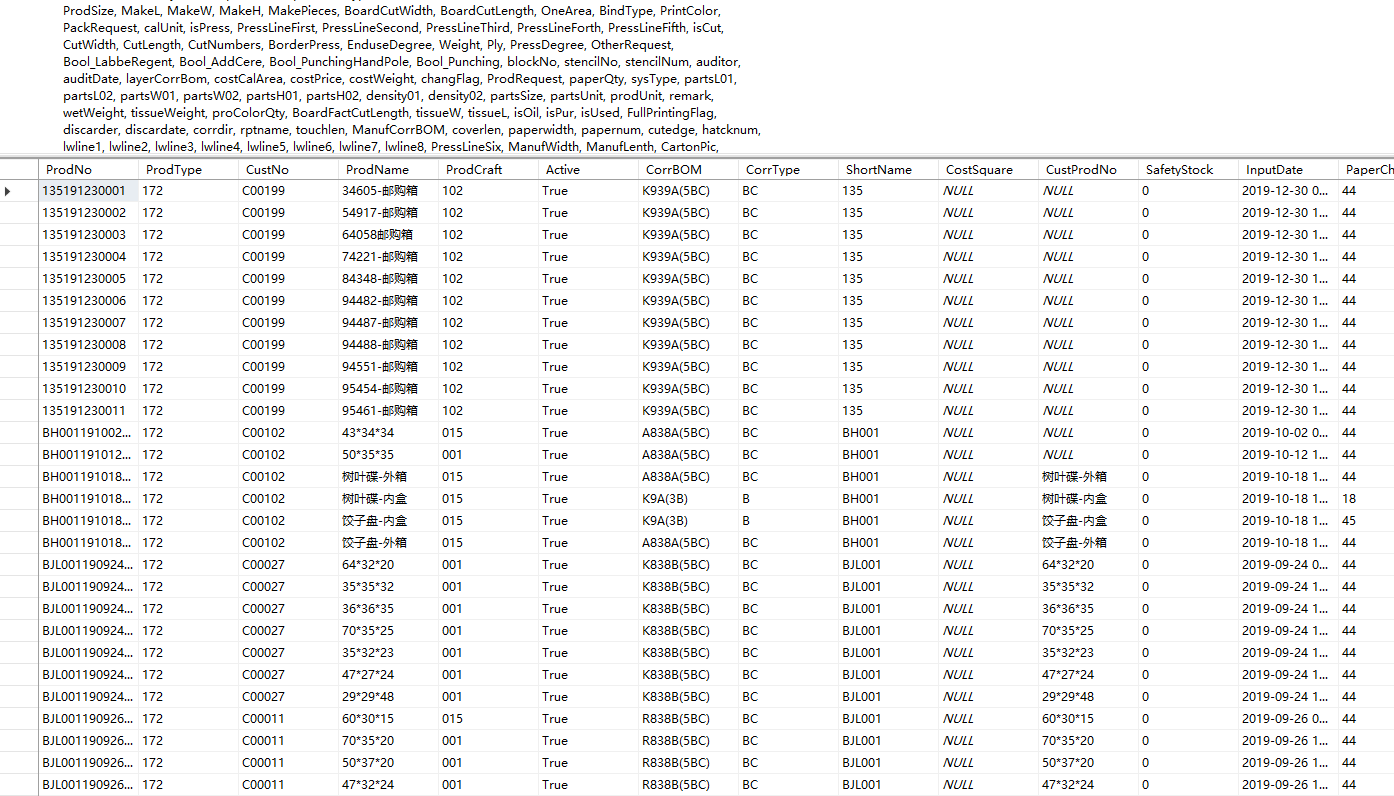Click 29*29*48 in ProdName column
1394x796 pixels.
click(x=388, y=697)
